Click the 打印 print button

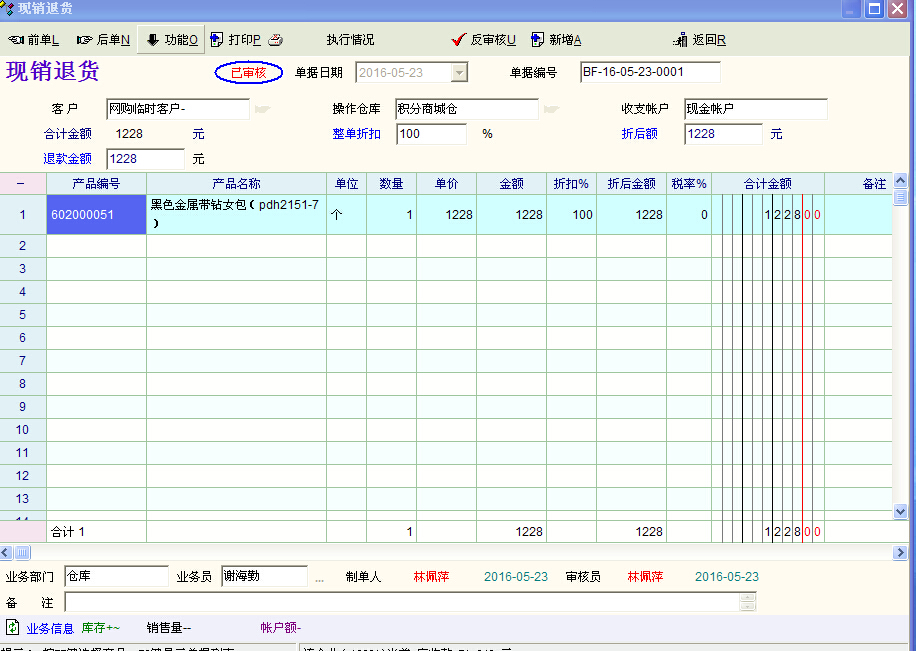coord(236,40)
